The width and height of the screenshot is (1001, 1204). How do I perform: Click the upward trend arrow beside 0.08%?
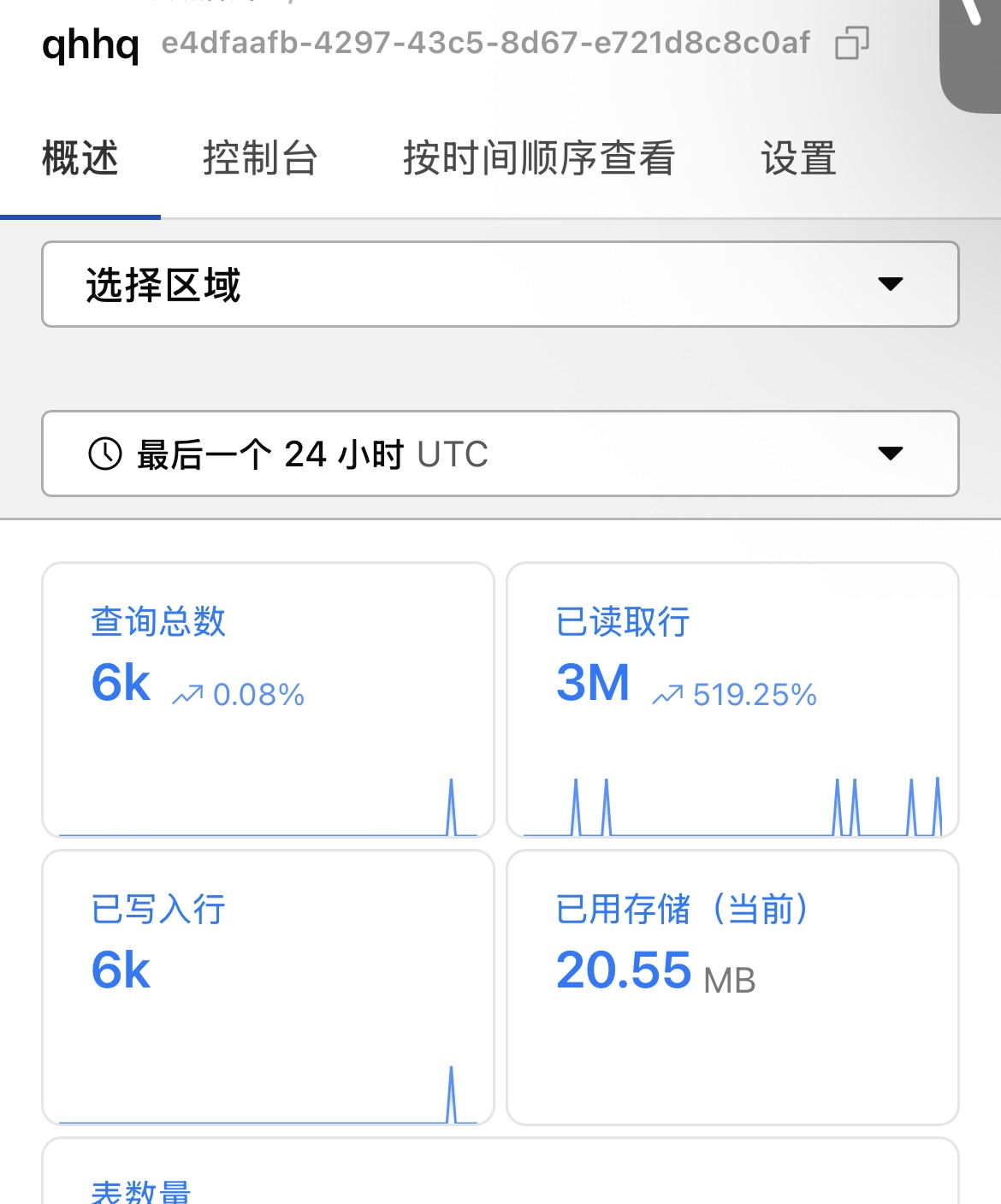tap(190, 693)
